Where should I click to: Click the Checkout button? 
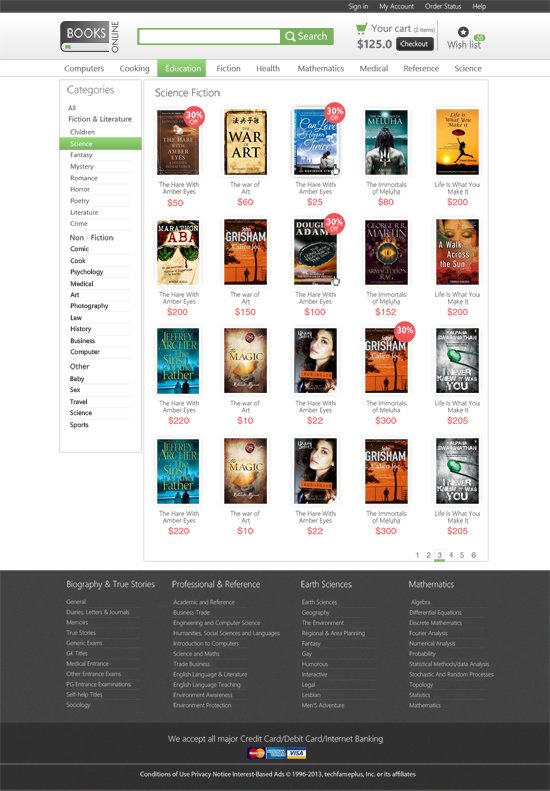pos(414,44)
